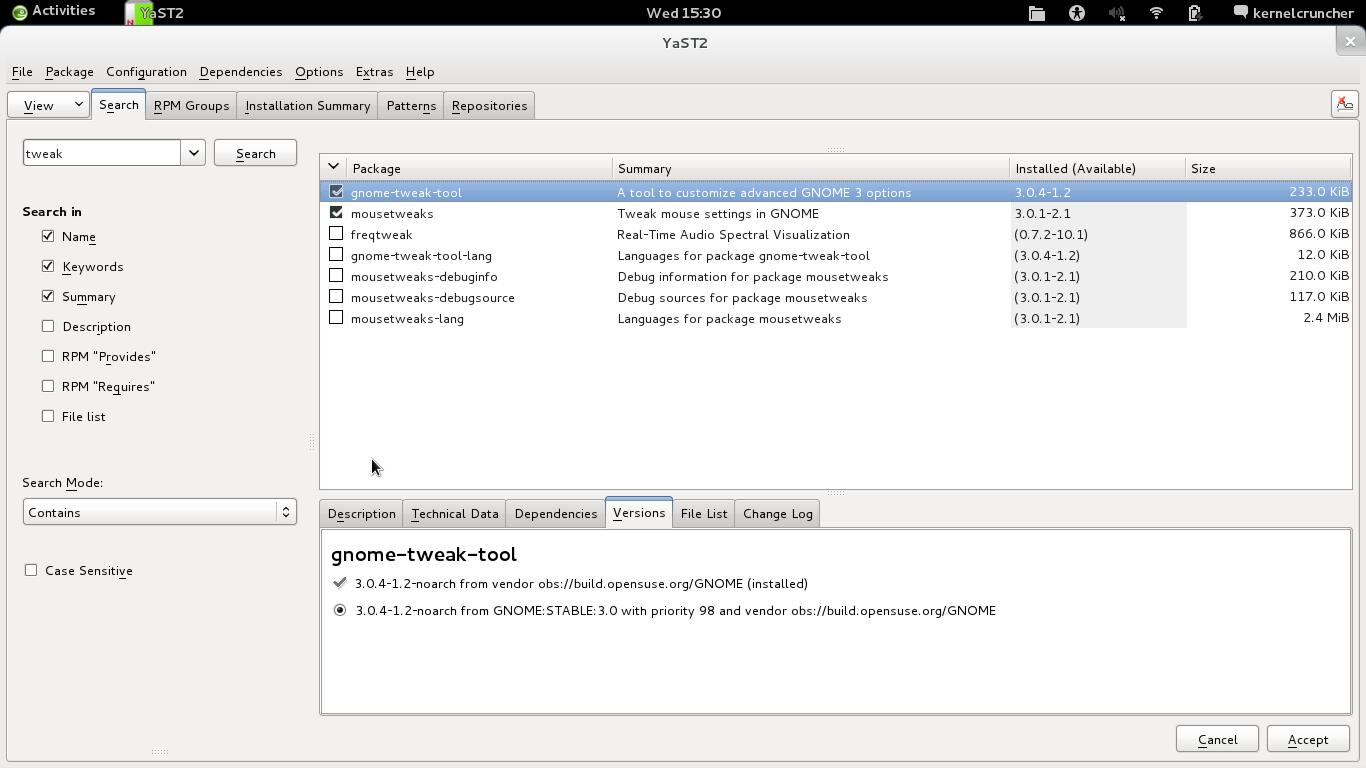Click the status column header arrow
This screenshot has height=768, width=1366.
[334, 167]
